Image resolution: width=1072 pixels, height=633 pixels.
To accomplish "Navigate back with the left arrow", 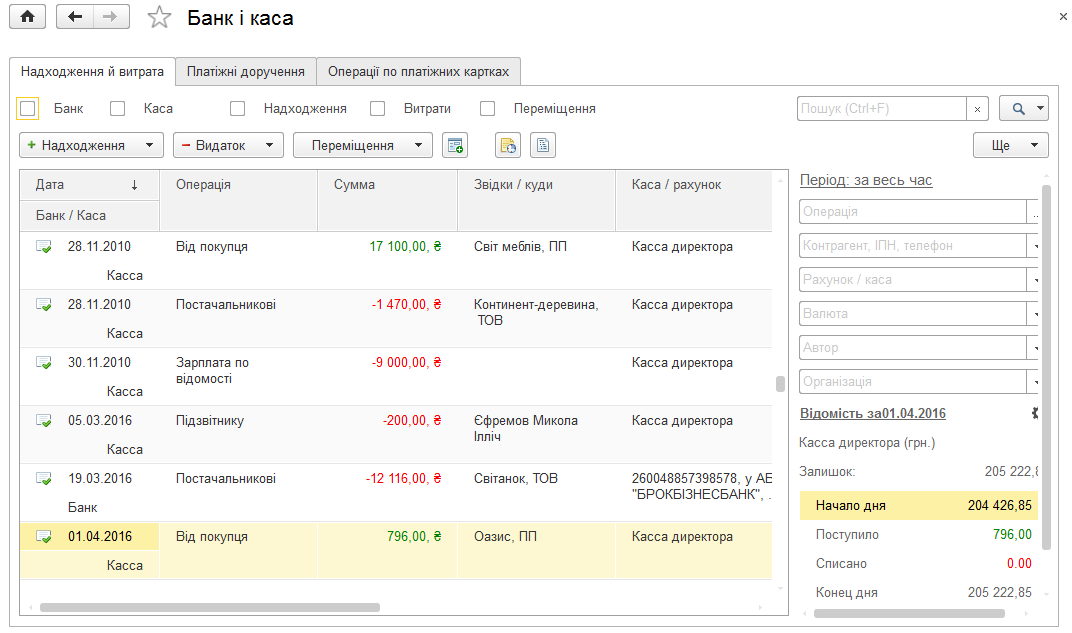I will tap(75, 16).
